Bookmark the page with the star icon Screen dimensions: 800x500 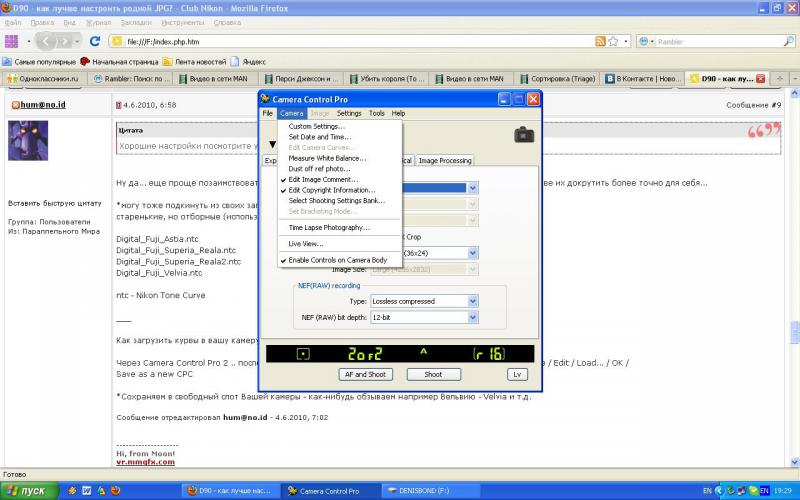tap(613, 41)
